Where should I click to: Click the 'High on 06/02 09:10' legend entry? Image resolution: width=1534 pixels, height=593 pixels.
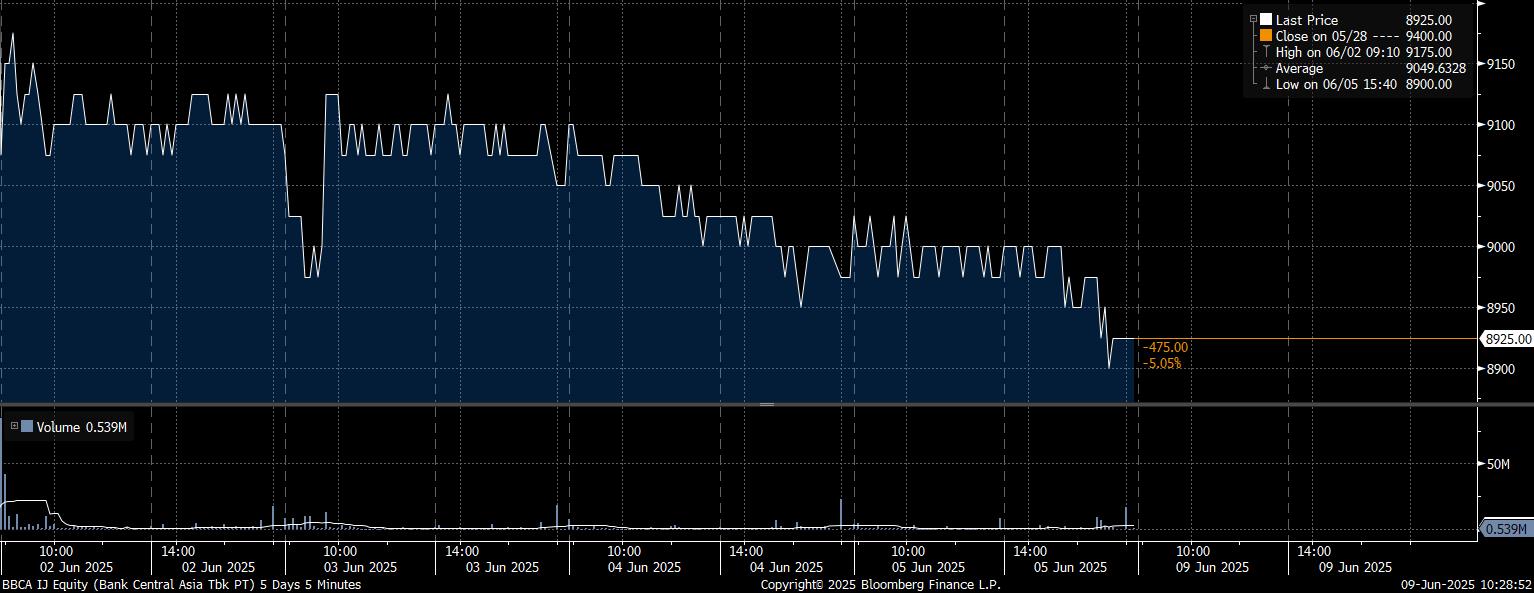(1336, 52)
